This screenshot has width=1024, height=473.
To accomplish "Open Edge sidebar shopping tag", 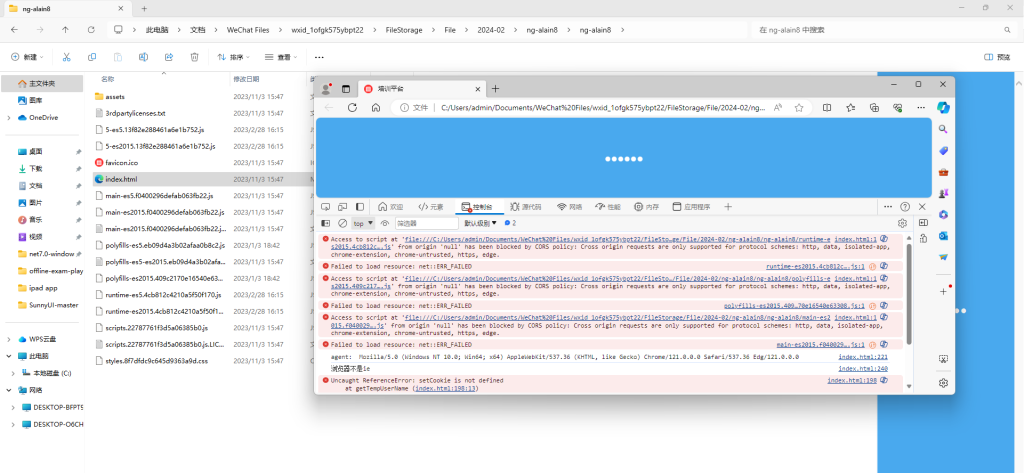I will point(943,151).
